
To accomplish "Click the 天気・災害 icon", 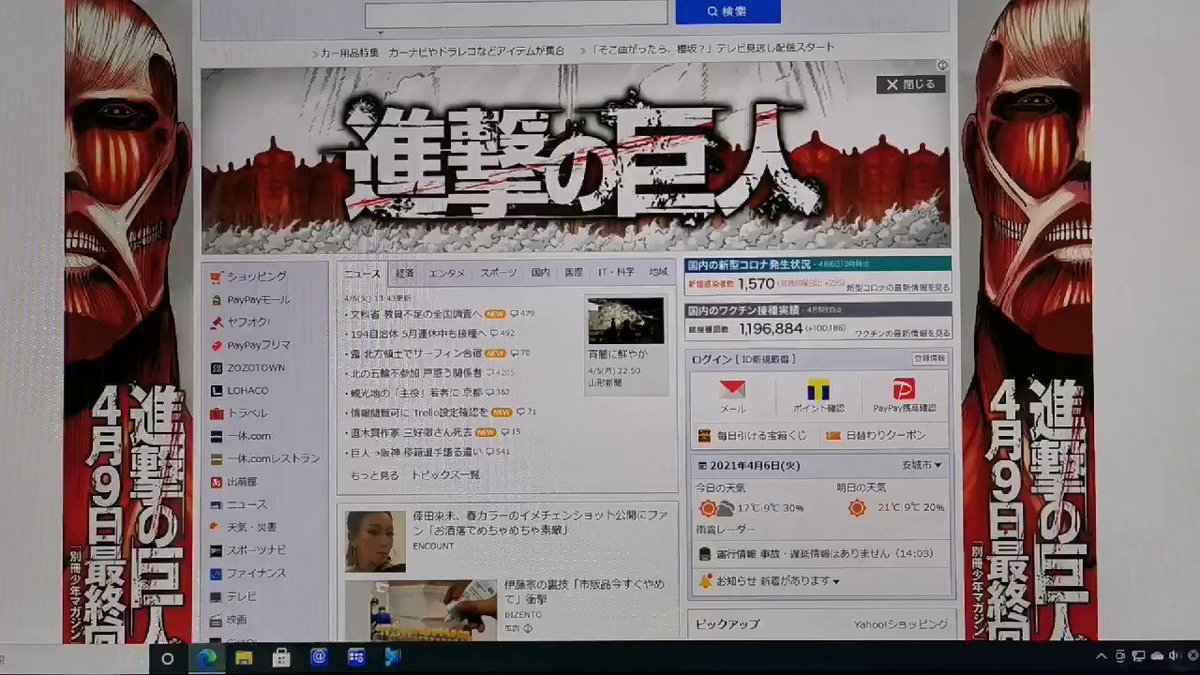I will click(x=215, y=527).
